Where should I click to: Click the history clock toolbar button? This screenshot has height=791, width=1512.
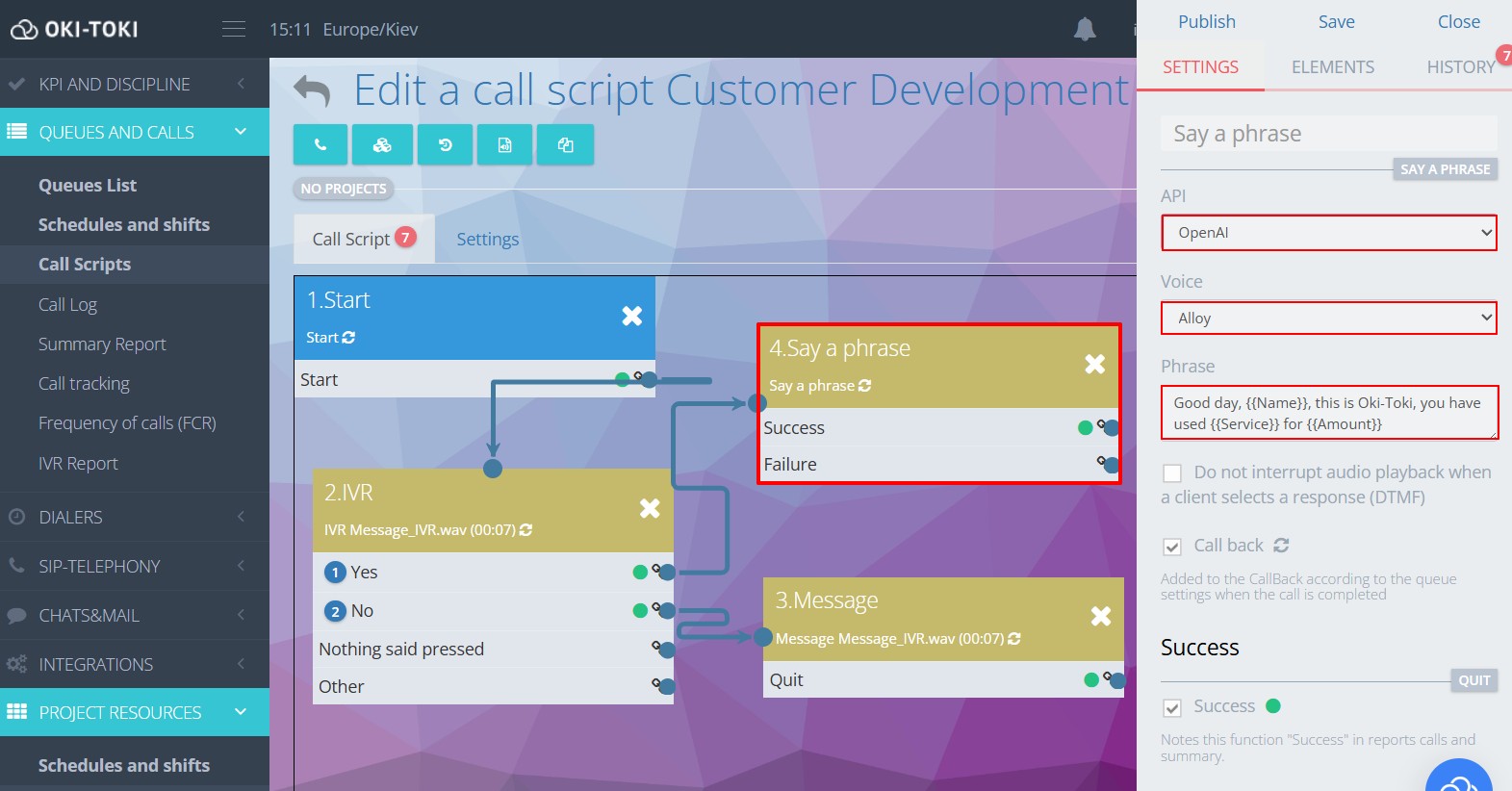445,145
